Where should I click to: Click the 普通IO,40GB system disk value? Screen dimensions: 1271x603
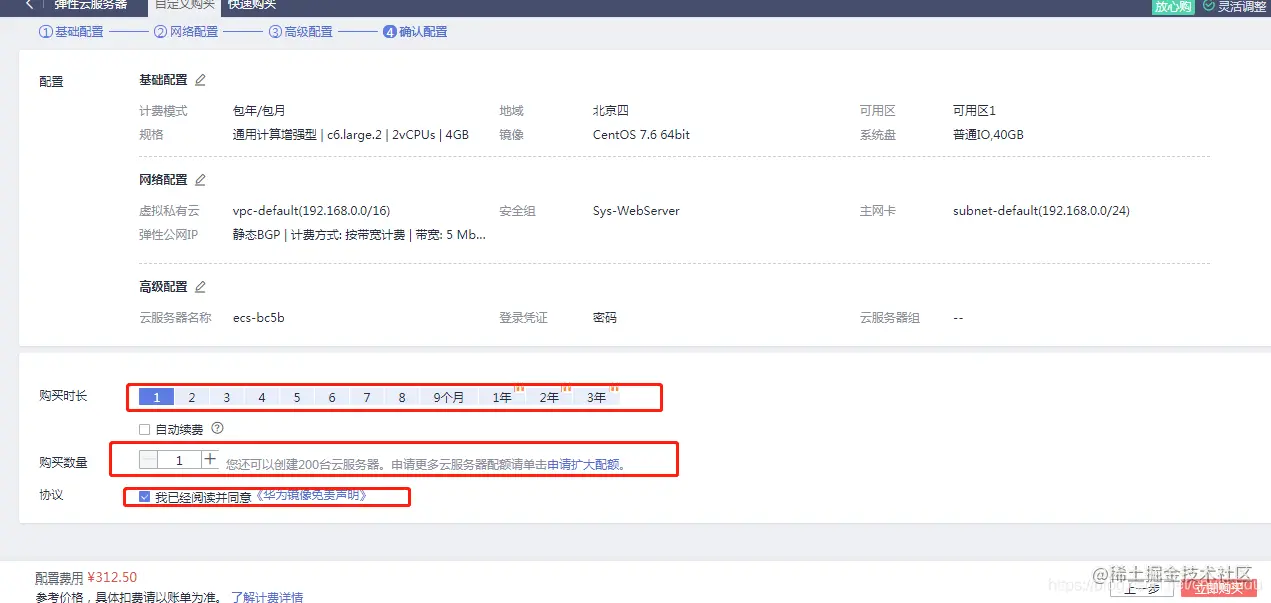click(988, 135)
